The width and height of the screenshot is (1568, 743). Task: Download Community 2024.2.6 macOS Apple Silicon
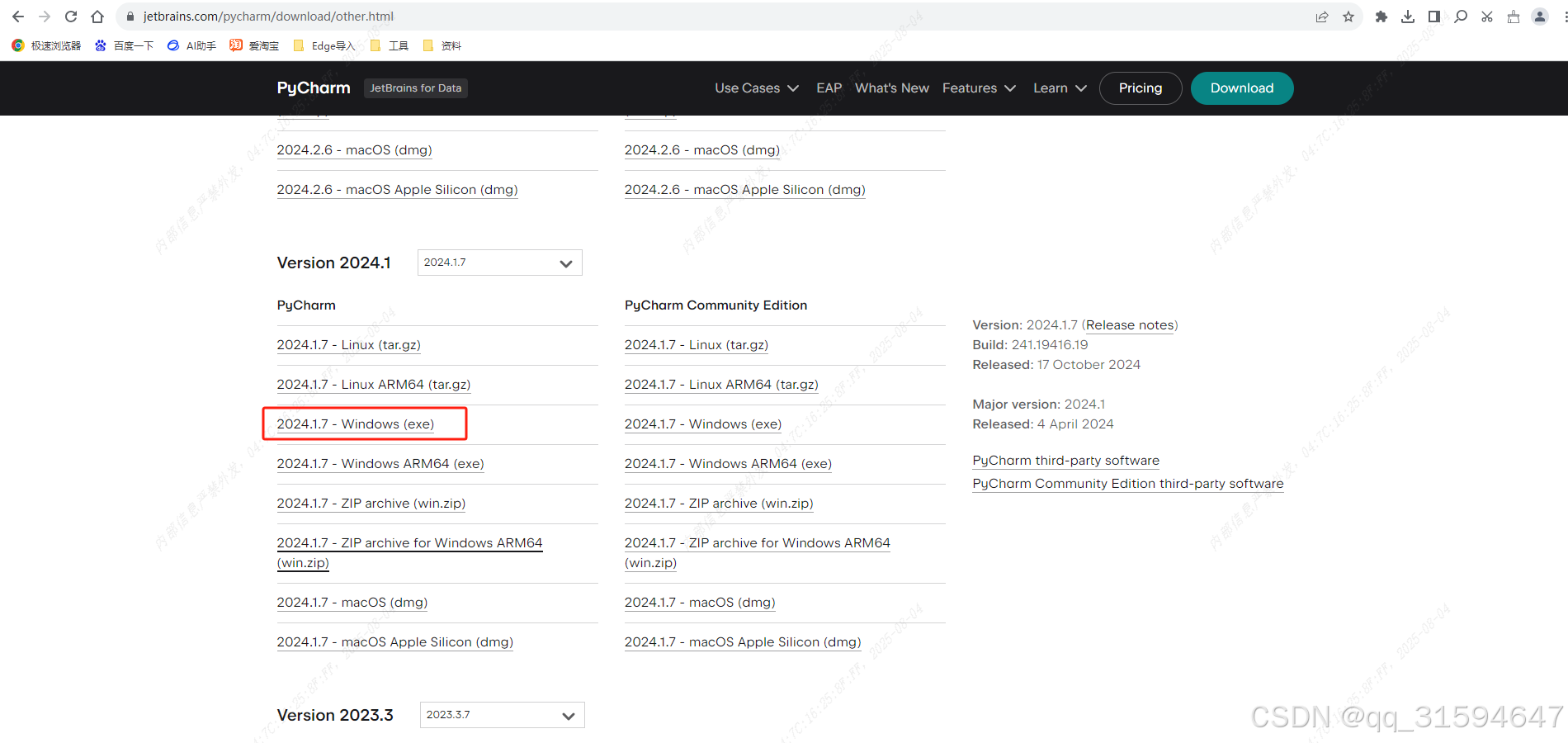745,190
